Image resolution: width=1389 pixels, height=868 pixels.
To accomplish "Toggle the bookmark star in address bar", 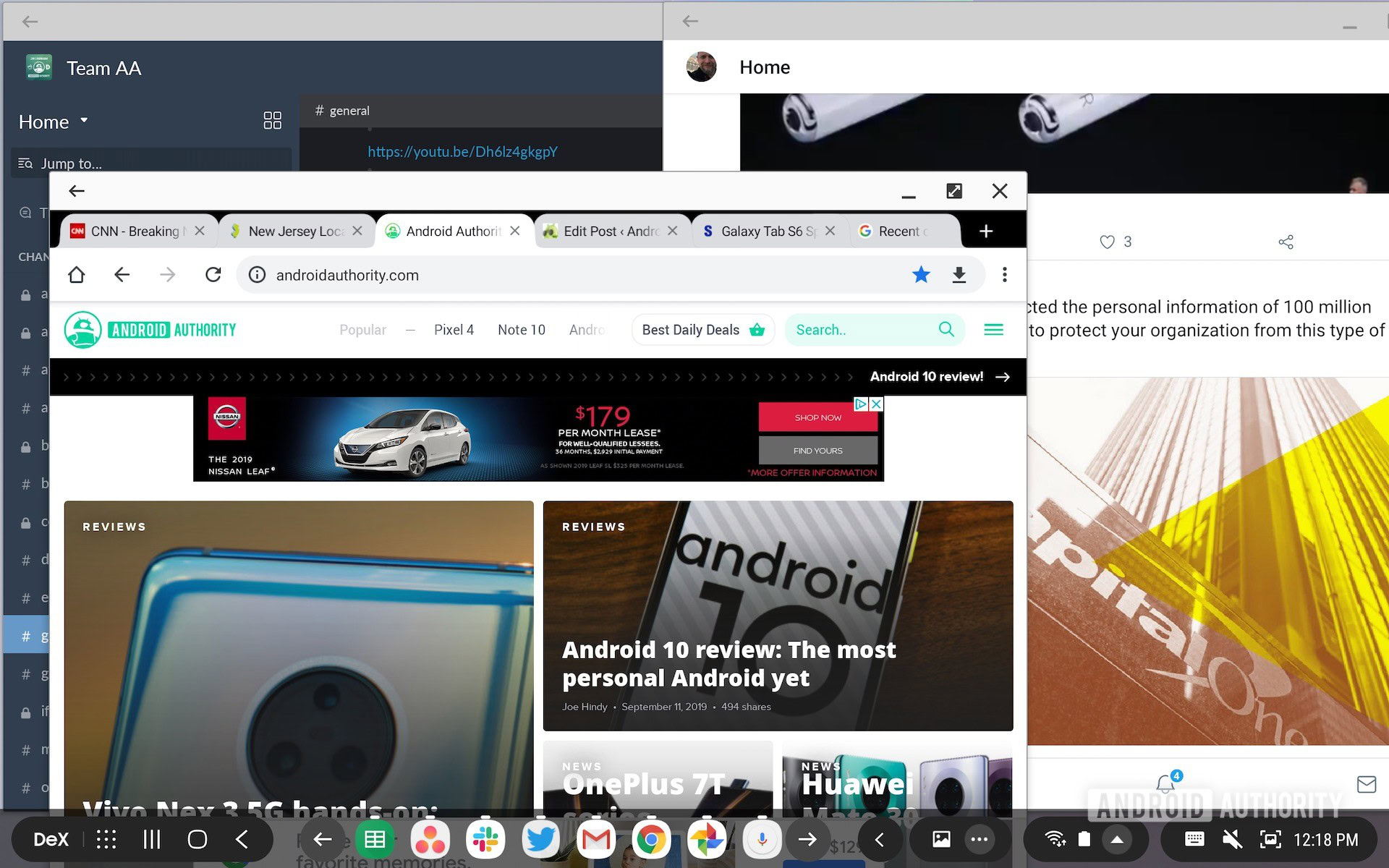I will tap(920, 275).
